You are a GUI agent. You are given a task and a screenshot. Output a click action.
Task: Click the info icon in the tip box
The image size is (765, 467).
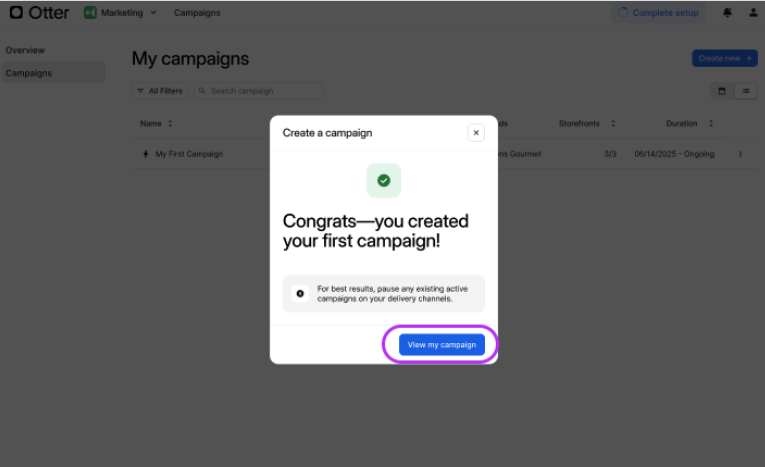[300, 293]
